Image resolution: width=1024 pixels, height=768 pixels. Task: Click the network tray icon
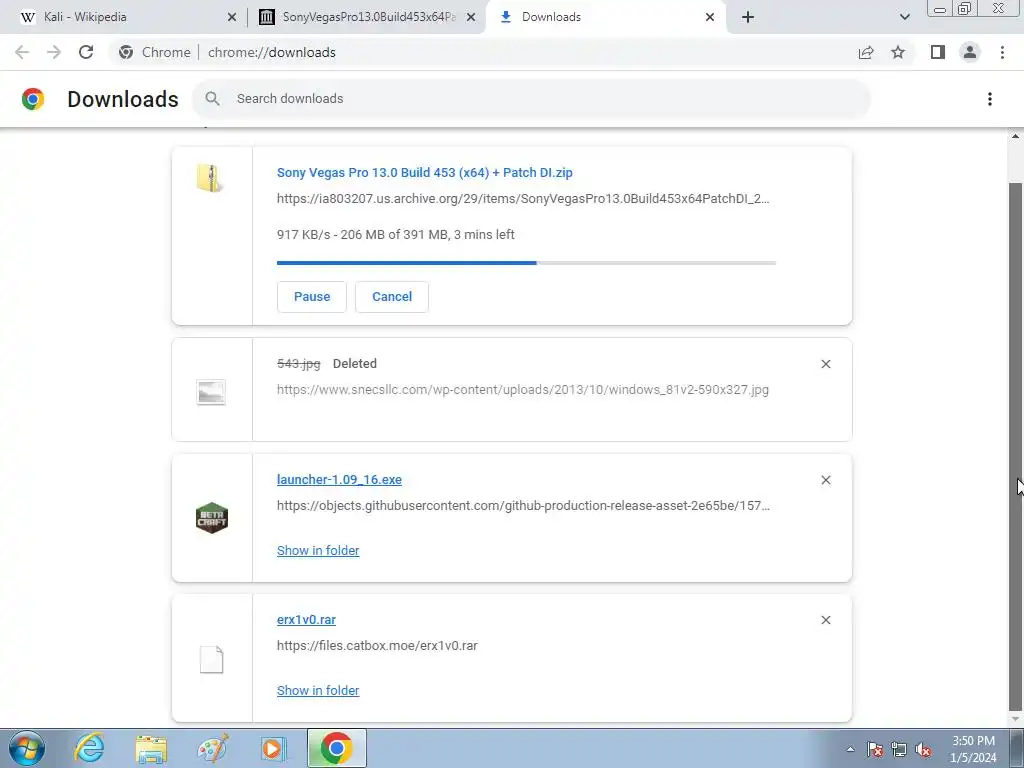(x=899, y=749)
